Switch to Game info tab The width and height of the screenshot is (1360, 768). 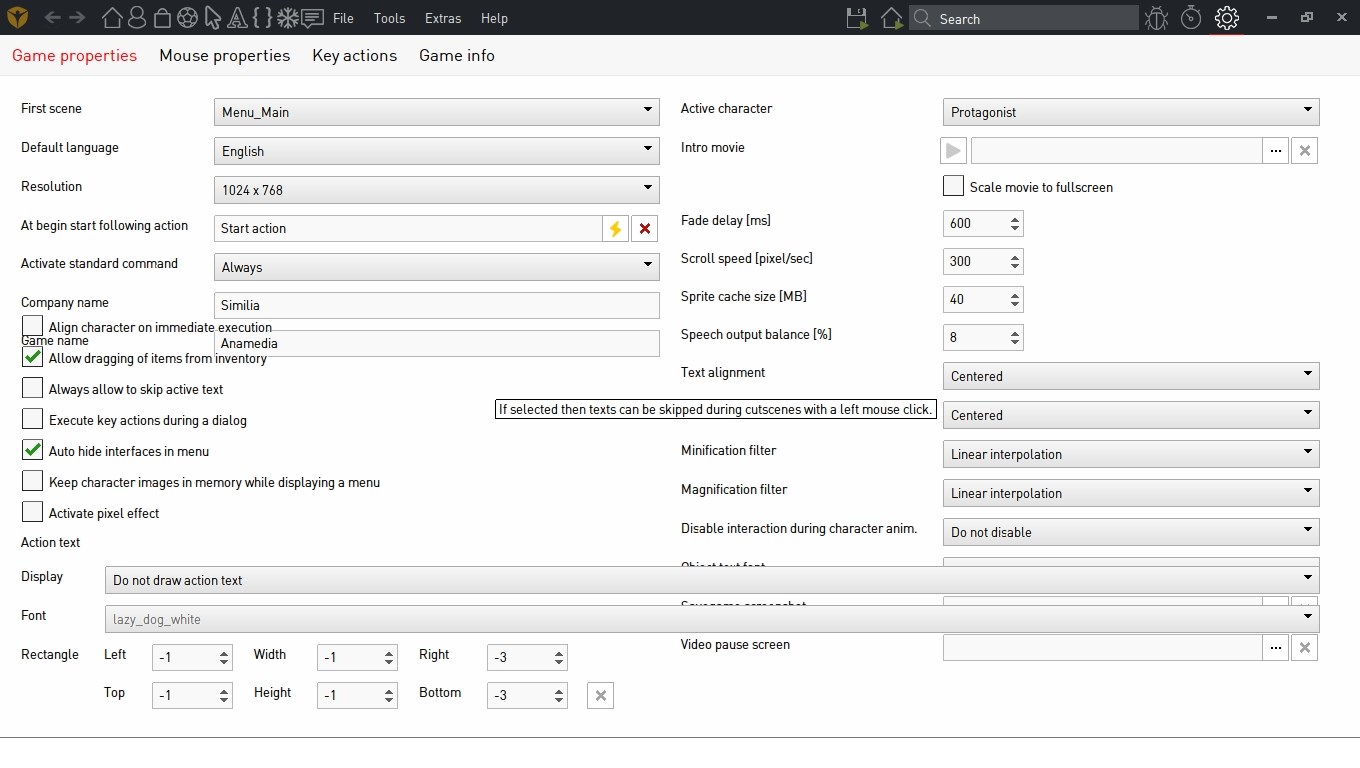[456, 56]
